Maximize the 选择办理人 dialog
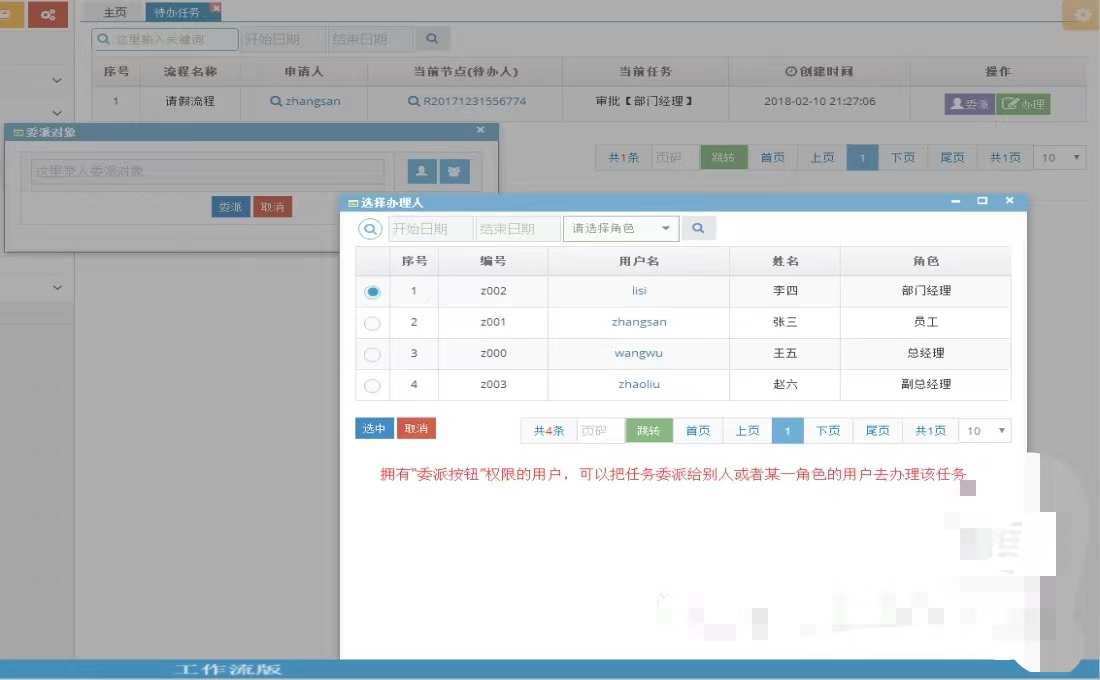The width and height of the screenshot is (1100, 680). tap(982, 201)
